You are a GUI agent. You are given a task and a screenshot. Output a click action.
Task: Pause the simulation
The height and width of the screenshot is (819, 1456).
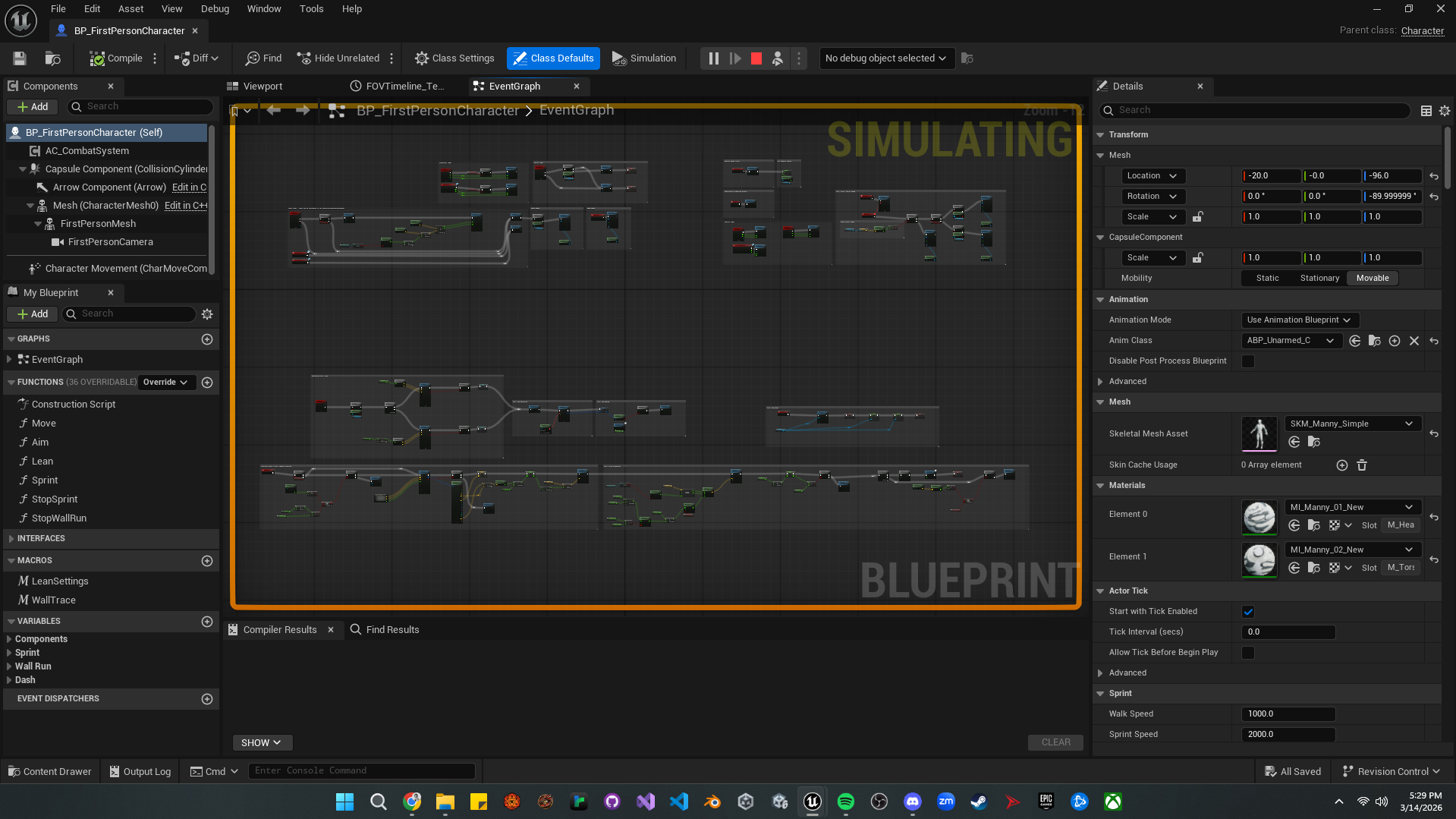713,58
